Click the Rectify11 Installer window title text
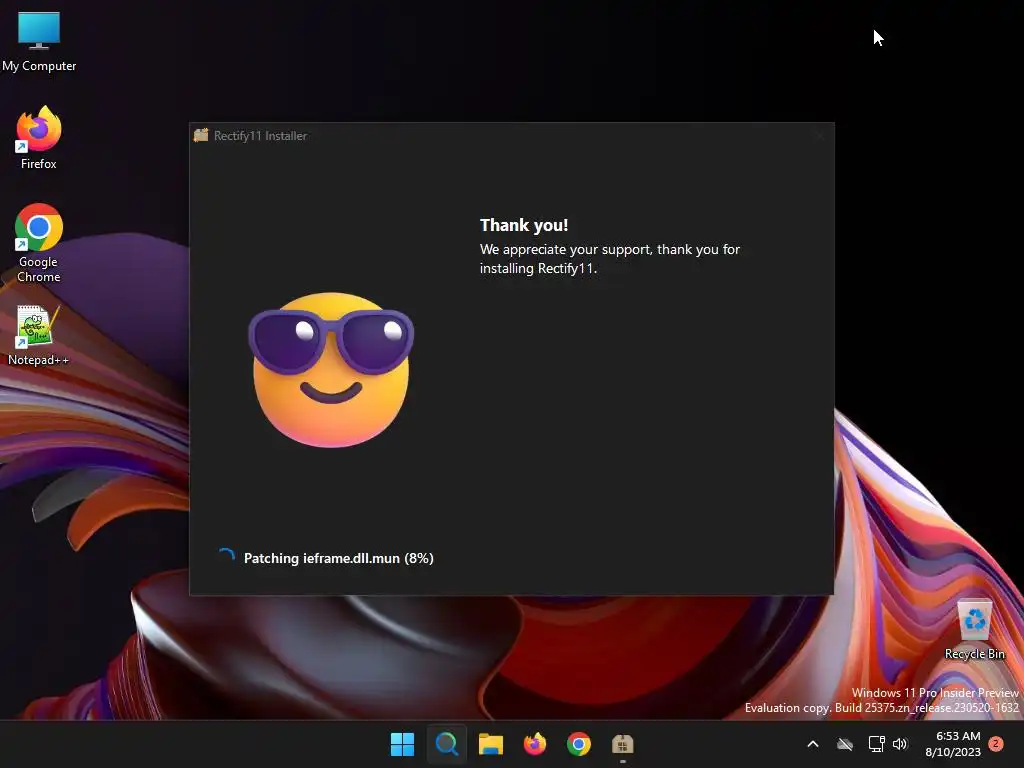 coord(261,136)
